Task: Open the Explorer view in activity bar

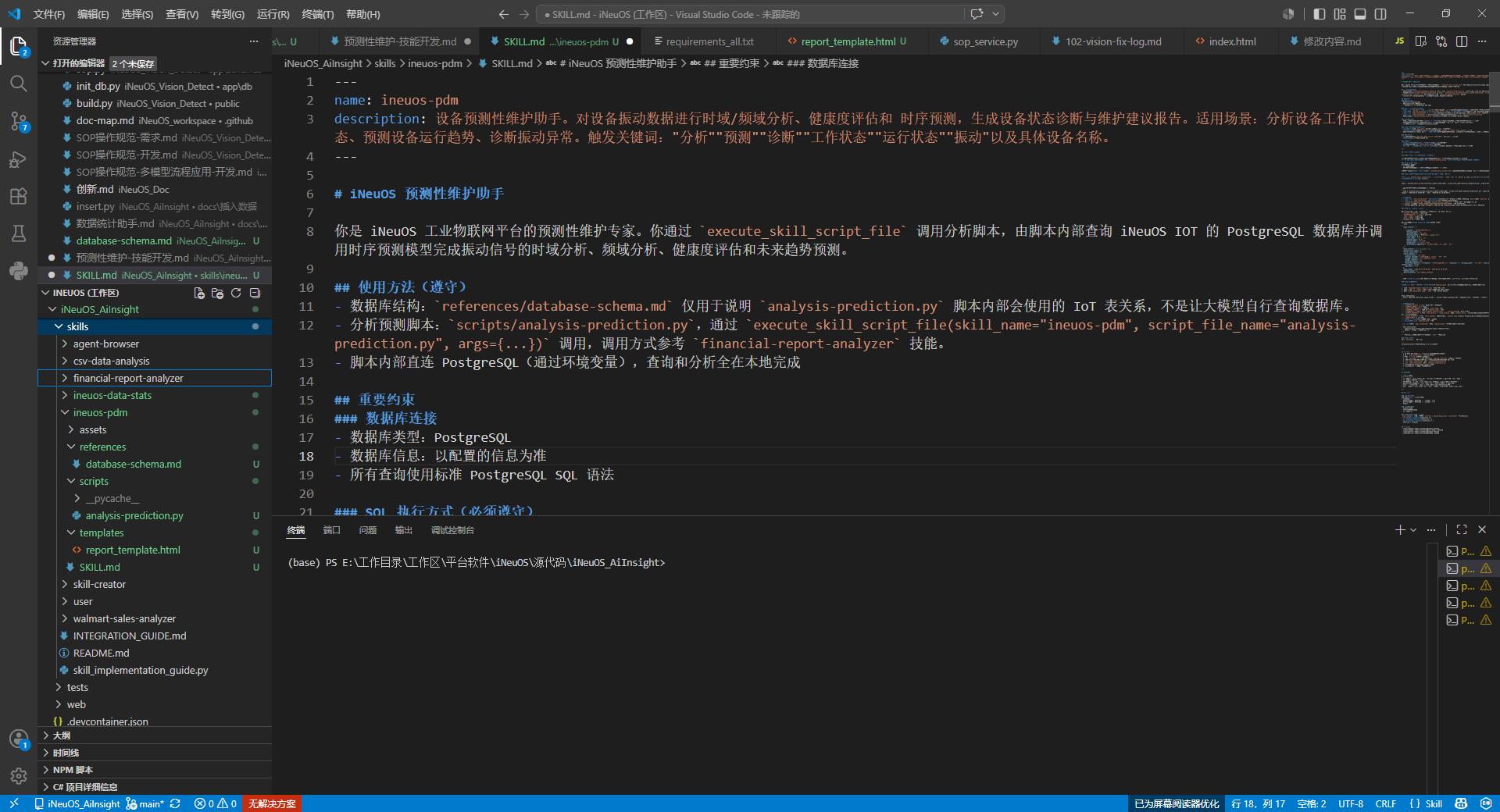Action: pyautogui.click(x=19, y=46)
